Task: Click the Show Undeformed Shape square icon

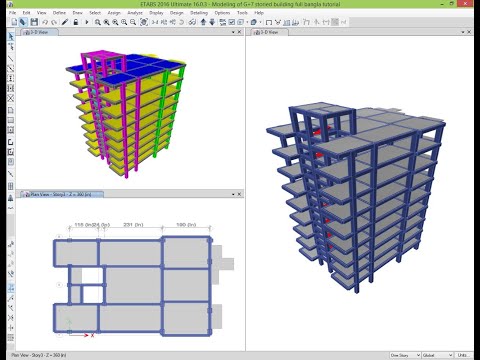Action: coord(269,22)
